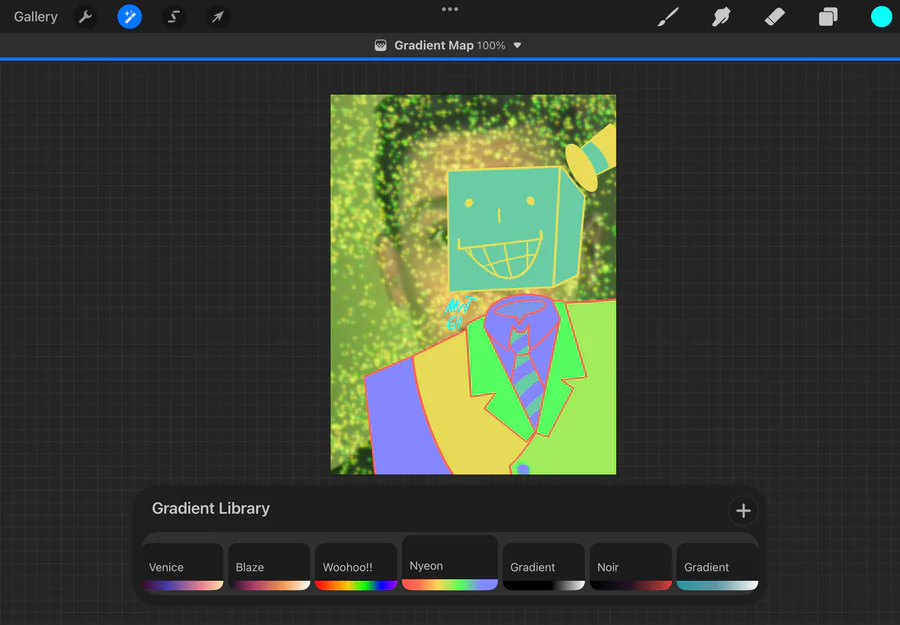Choose the black-to-white Gradient preset

[x=544, y=566]
